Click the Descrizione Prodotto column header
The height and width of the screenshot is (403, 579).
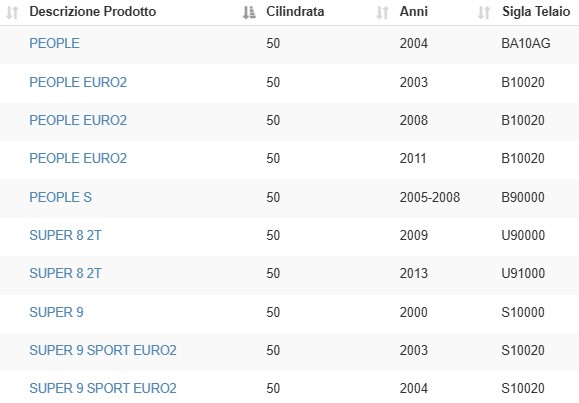(x=93, y=11)
